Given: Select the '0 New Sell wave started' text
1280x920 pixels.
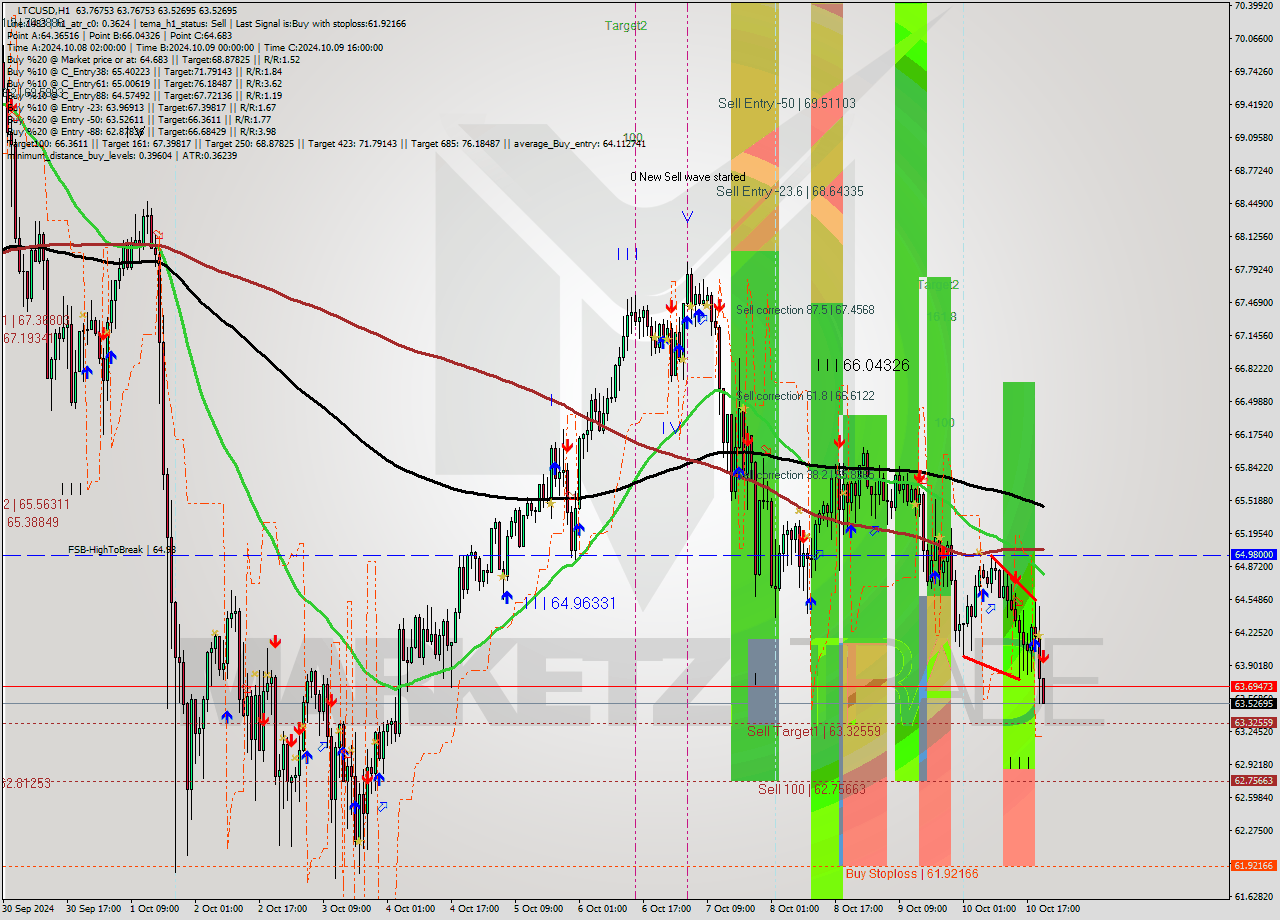Looking at the screenshot, I should (687, 177).
